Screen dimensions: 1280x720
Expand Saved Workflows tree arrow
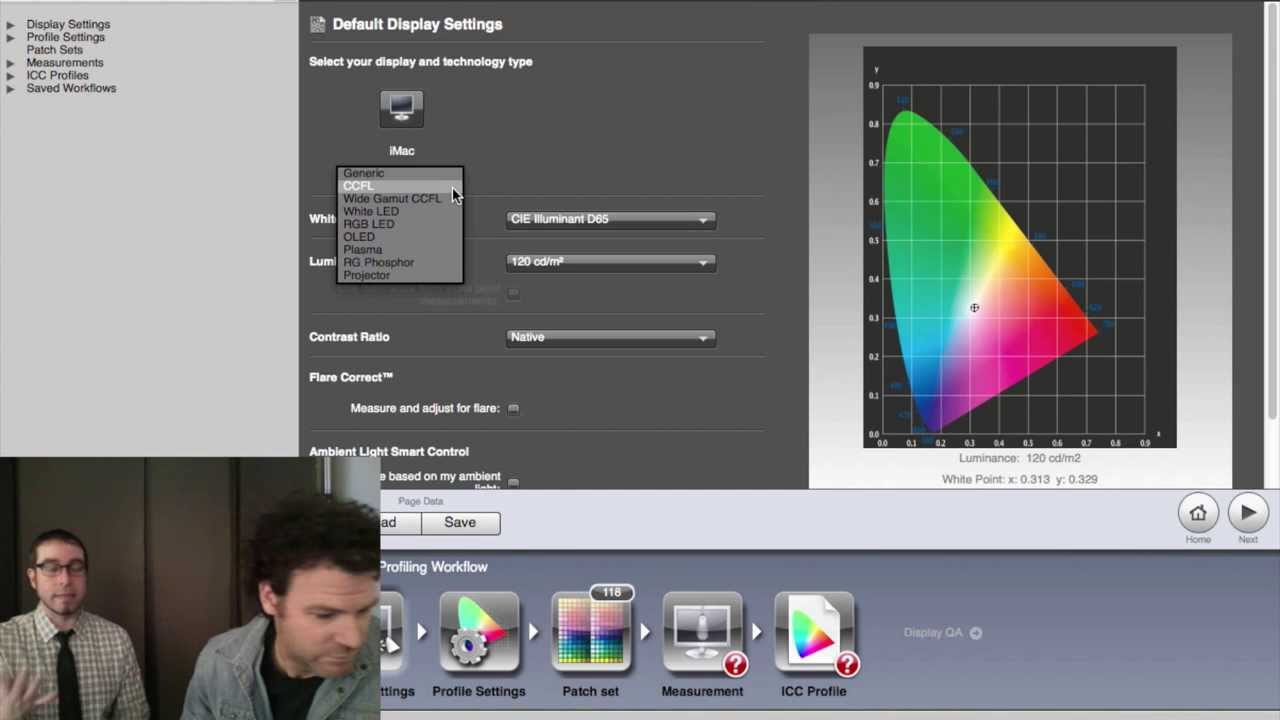click(10, 89)
